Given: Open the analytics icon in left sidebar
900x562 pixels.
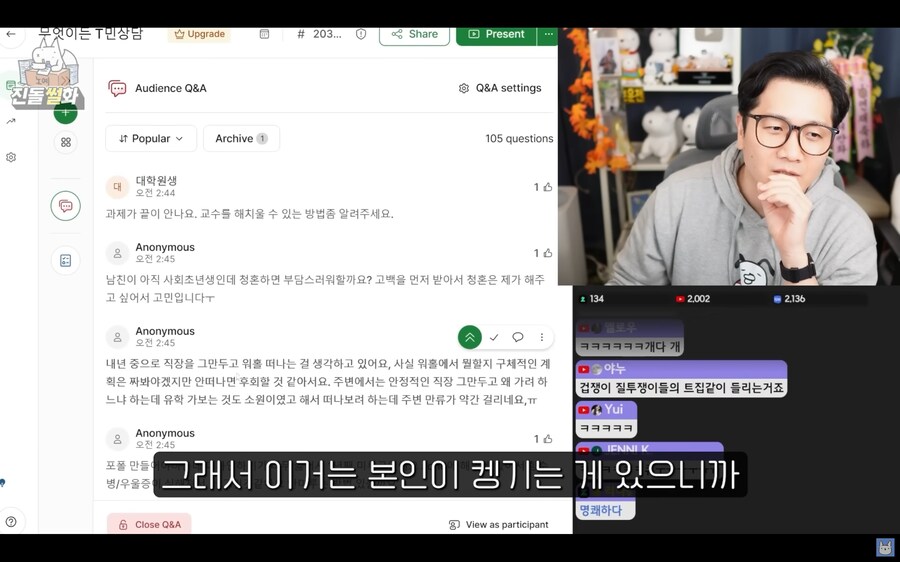Looking at the screenshot, I should (x=11, y=121).
